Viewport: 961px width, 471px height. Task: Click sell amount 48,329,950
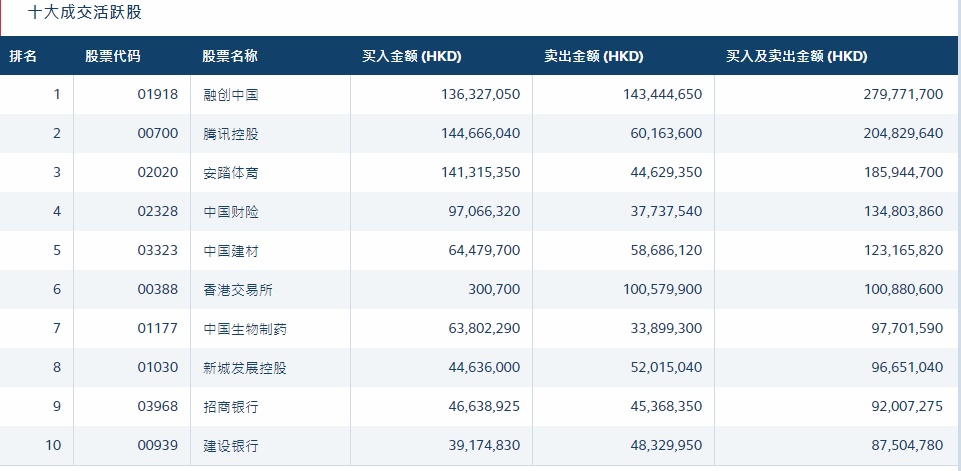(666, 445)
